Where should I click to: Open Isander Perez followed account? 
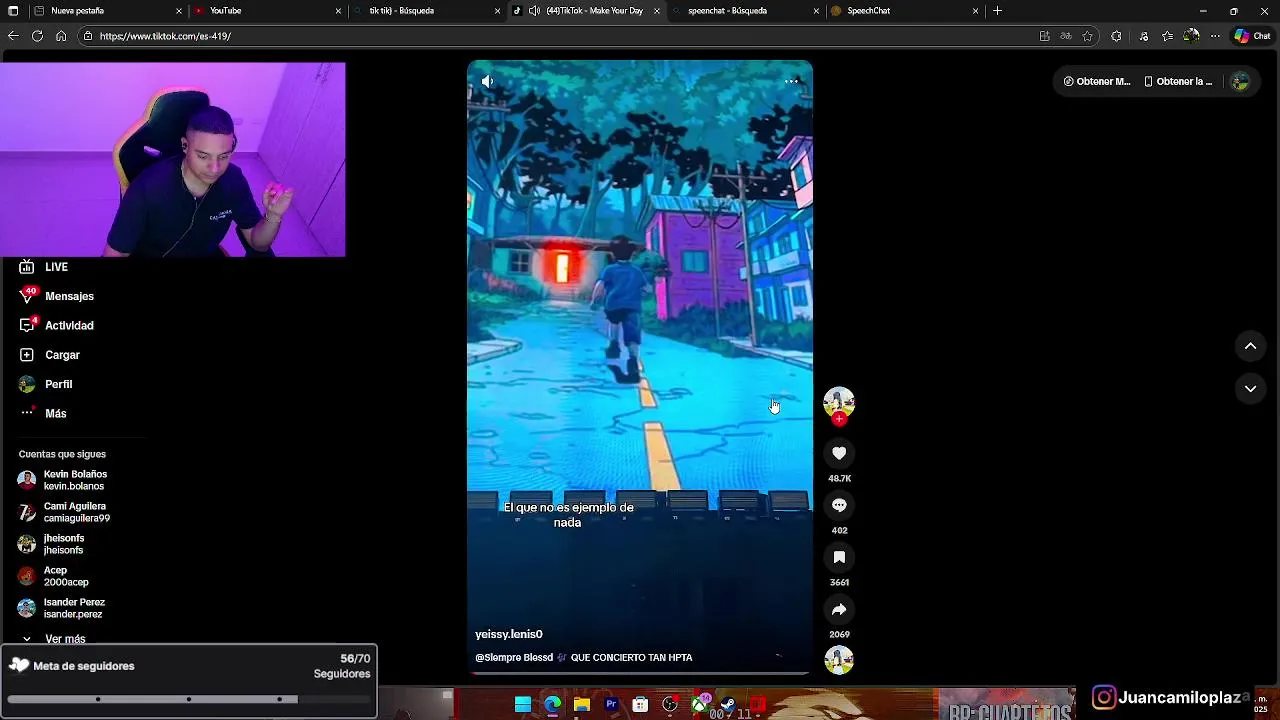coord(61,608)
